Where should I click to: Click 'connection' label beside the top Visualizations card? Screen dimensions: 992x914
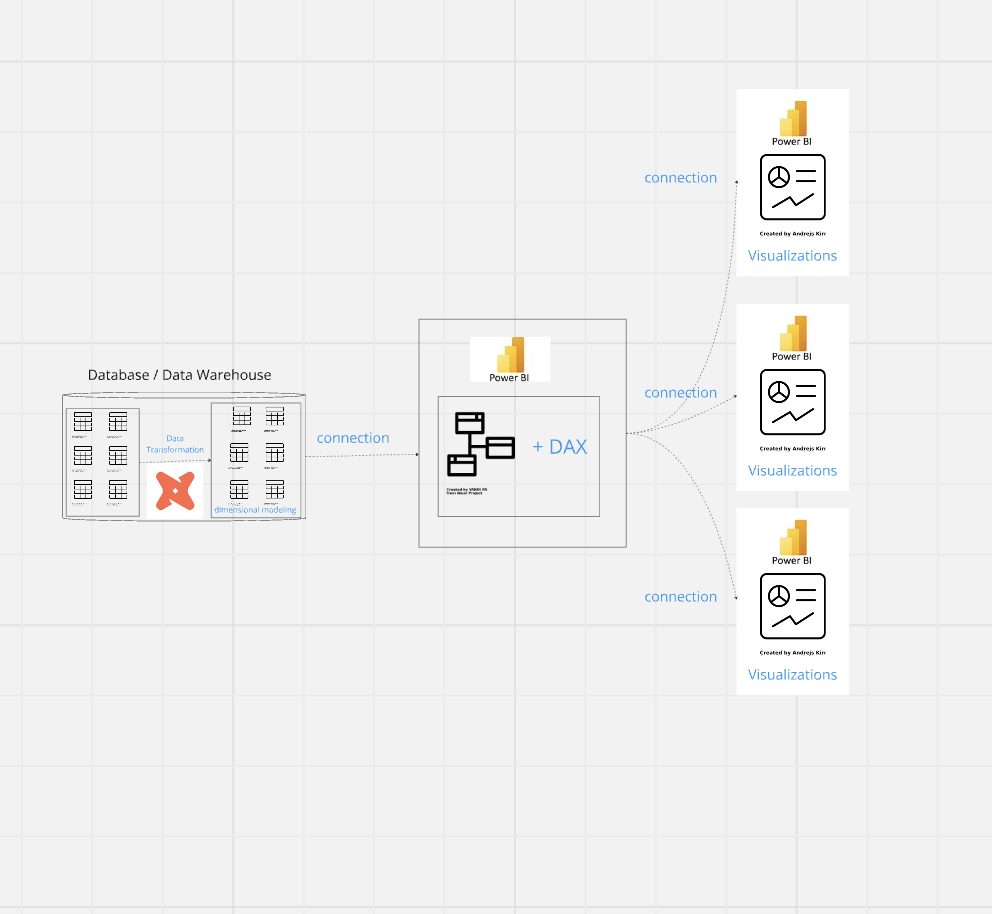tap(681, 178)
